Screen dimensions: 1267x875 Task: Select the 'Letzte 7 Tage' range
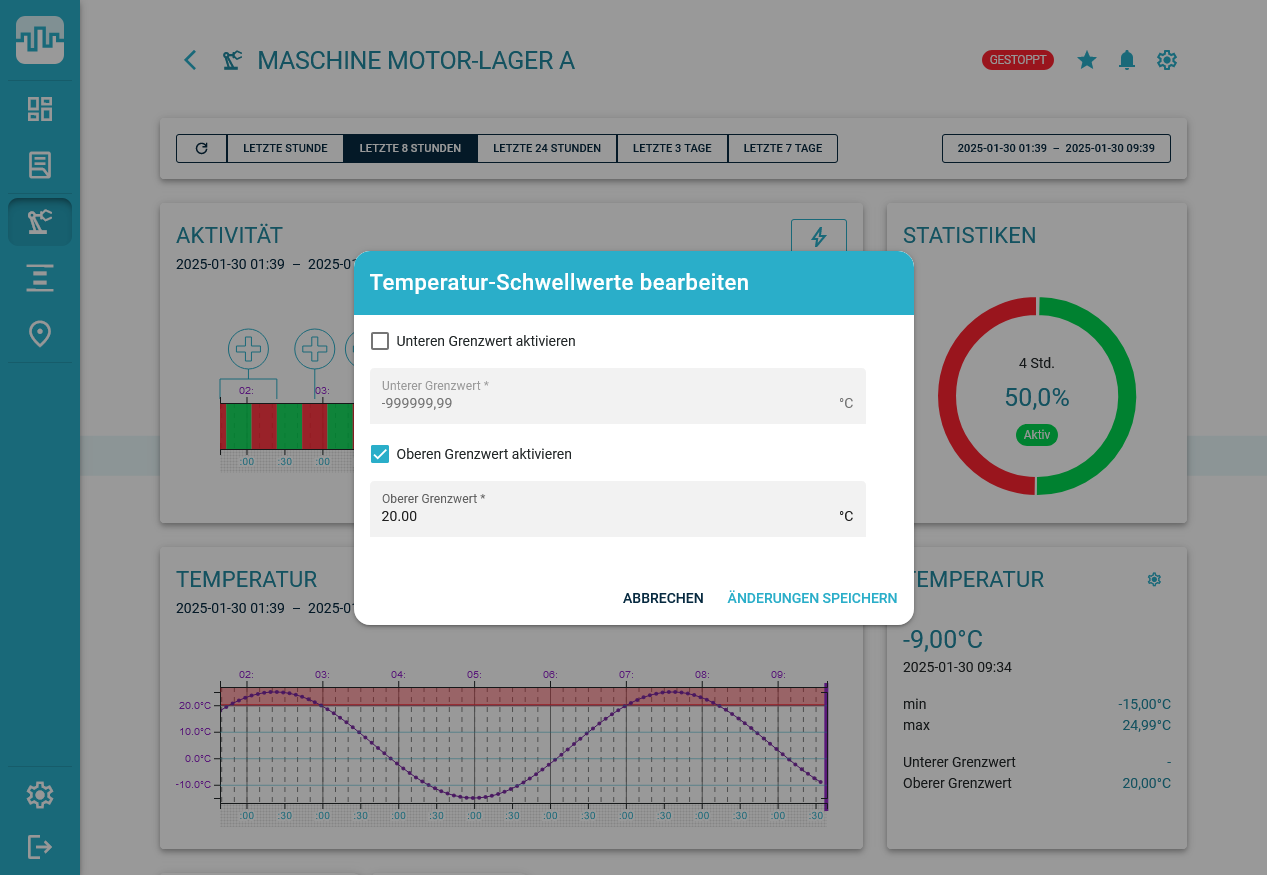click(783, 148)
